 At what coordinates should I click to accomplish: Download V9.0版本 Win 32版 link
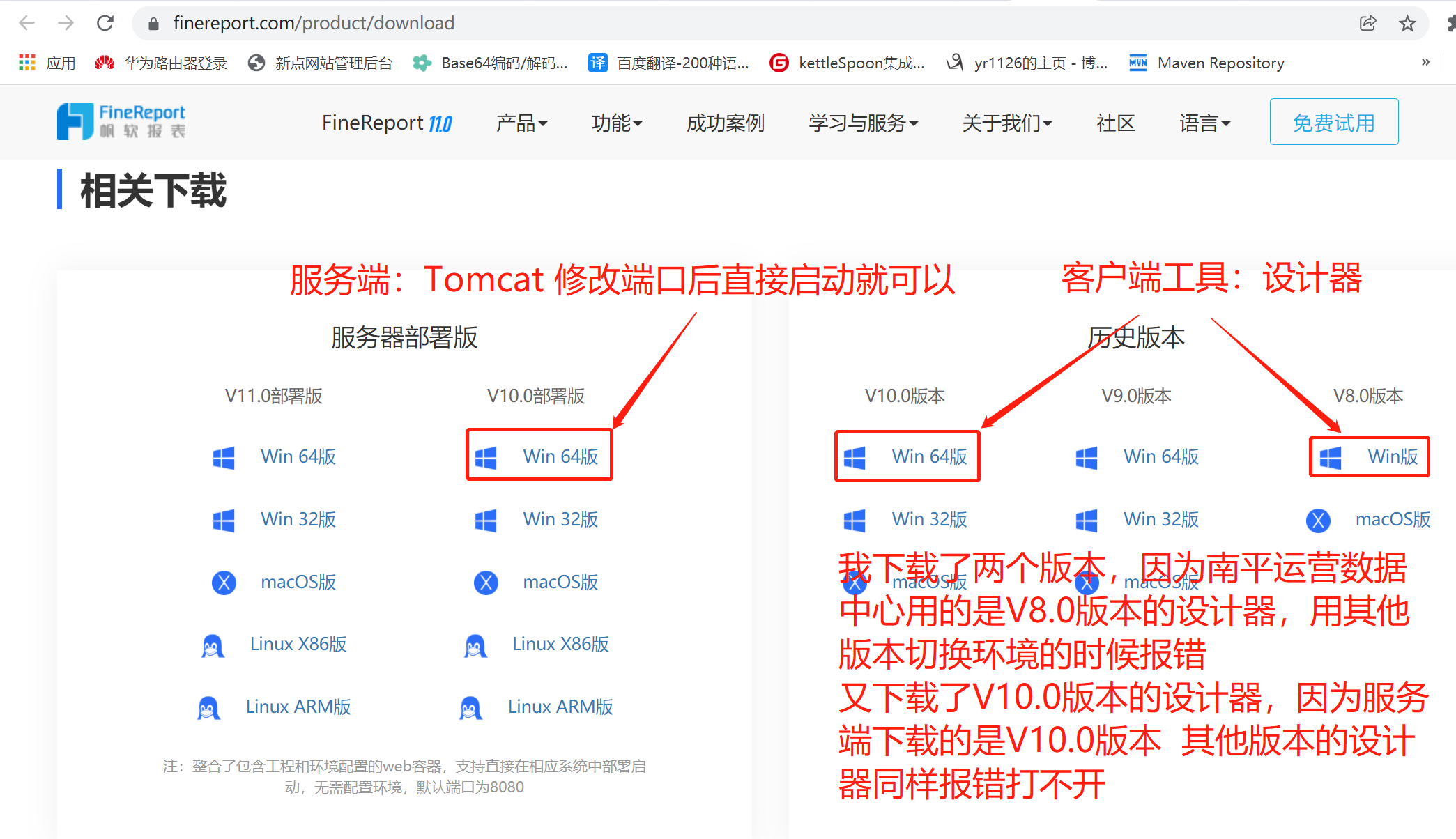pyautogui.click(x=1161, y=519)
